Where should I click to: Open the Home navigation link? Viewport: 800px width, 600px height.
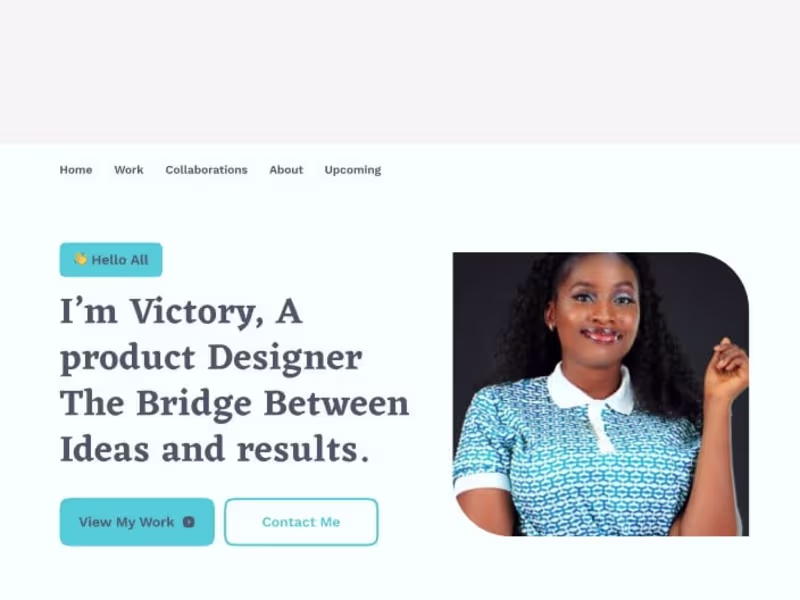coord(76,170)
